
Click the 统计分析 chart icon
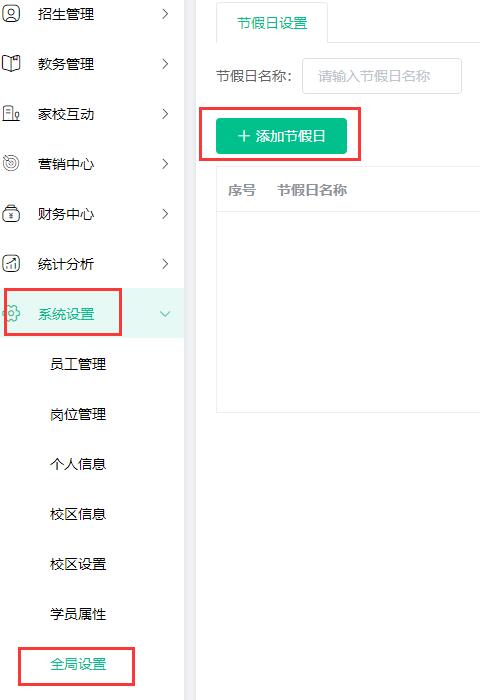pos(11,263)
